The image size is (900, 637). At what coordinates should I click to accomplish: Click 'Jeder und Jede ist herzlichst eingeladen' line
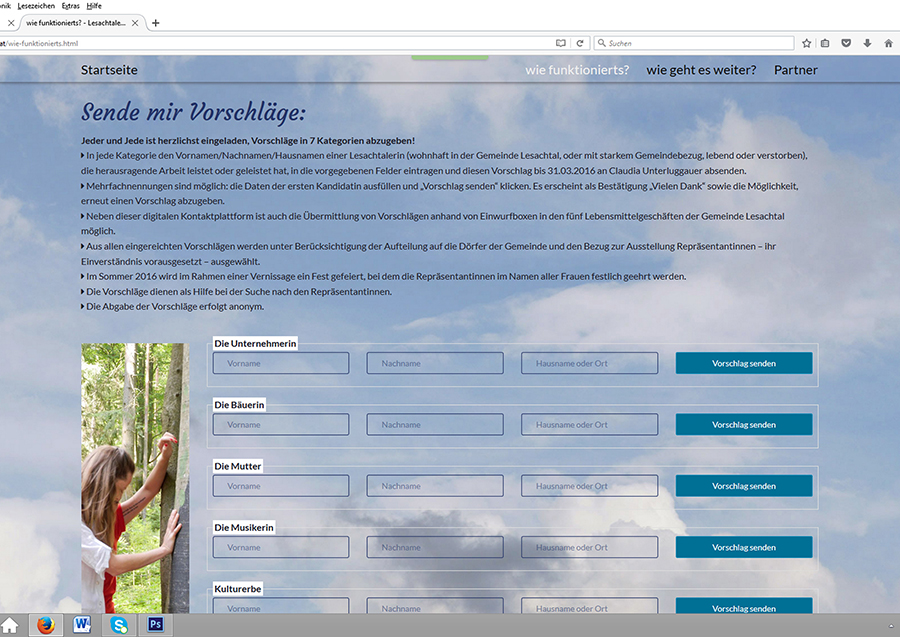pos(248,141)
